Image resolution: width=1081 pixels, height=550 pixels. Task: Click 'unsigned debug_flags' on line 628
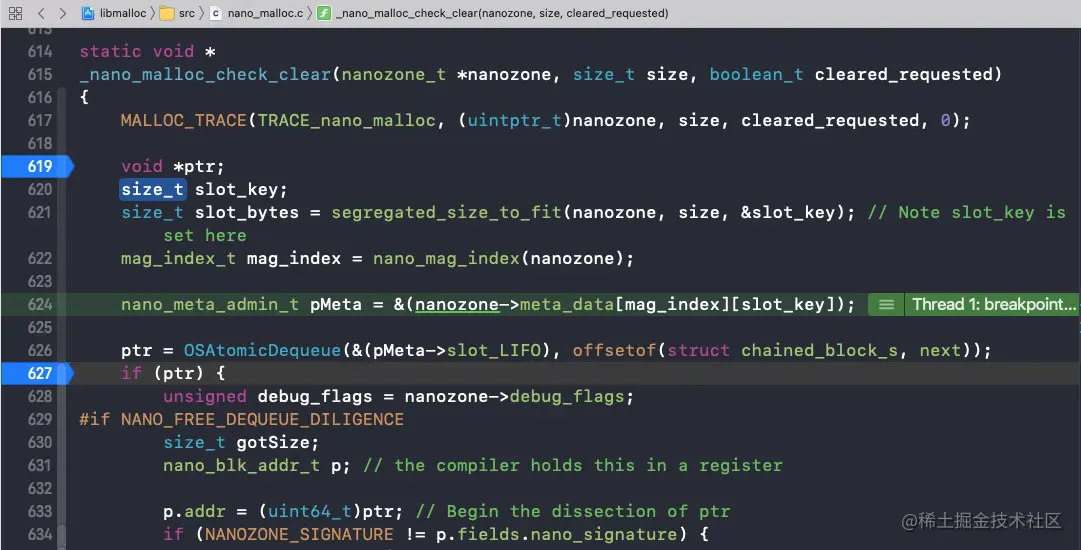click(x=267, y=396)
